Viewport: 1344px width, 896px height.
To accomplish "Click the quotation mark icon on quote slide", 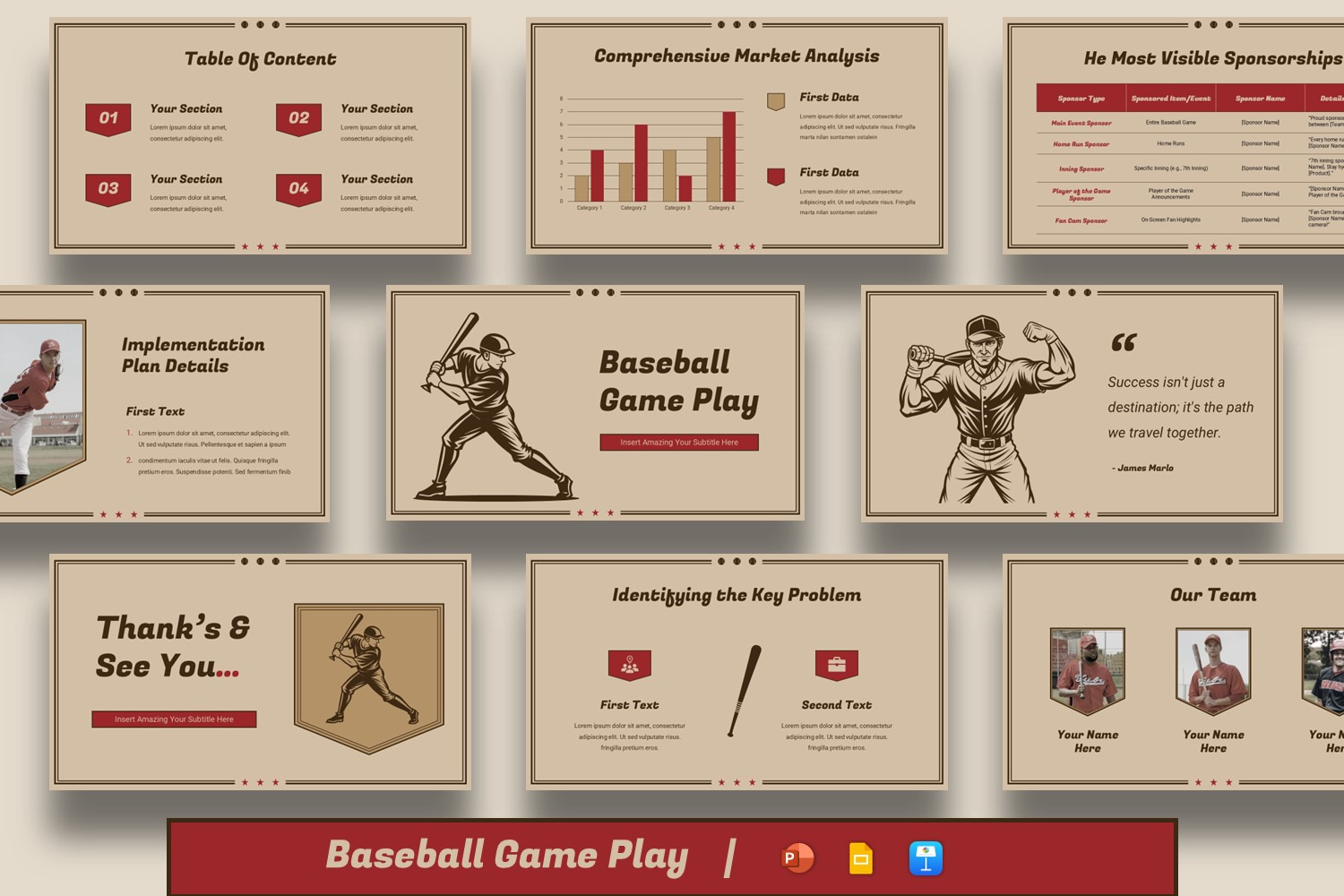I will [1124, 342].
